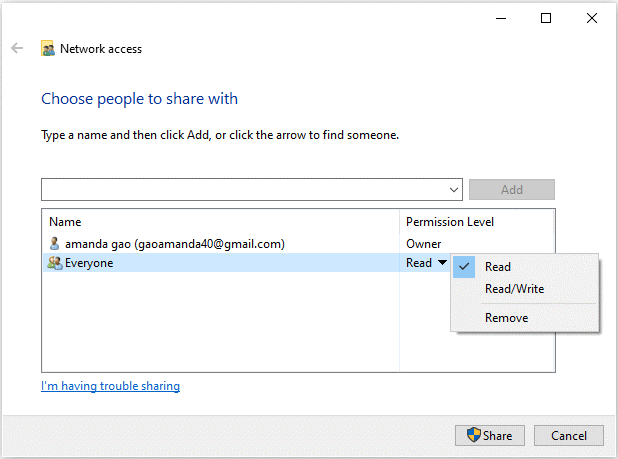Click the Network access folder icon
This screenshot has height=459, width=618.
48,48
